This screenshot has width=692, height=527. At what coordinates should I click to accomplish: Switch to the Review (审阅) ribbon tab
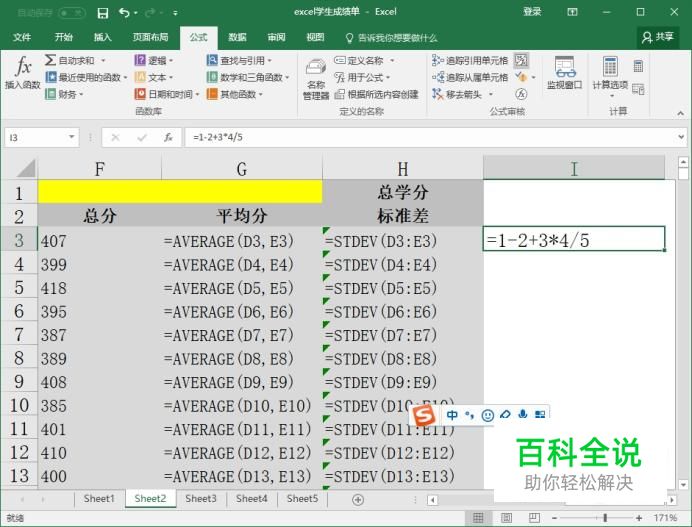(x=276, y=37)
